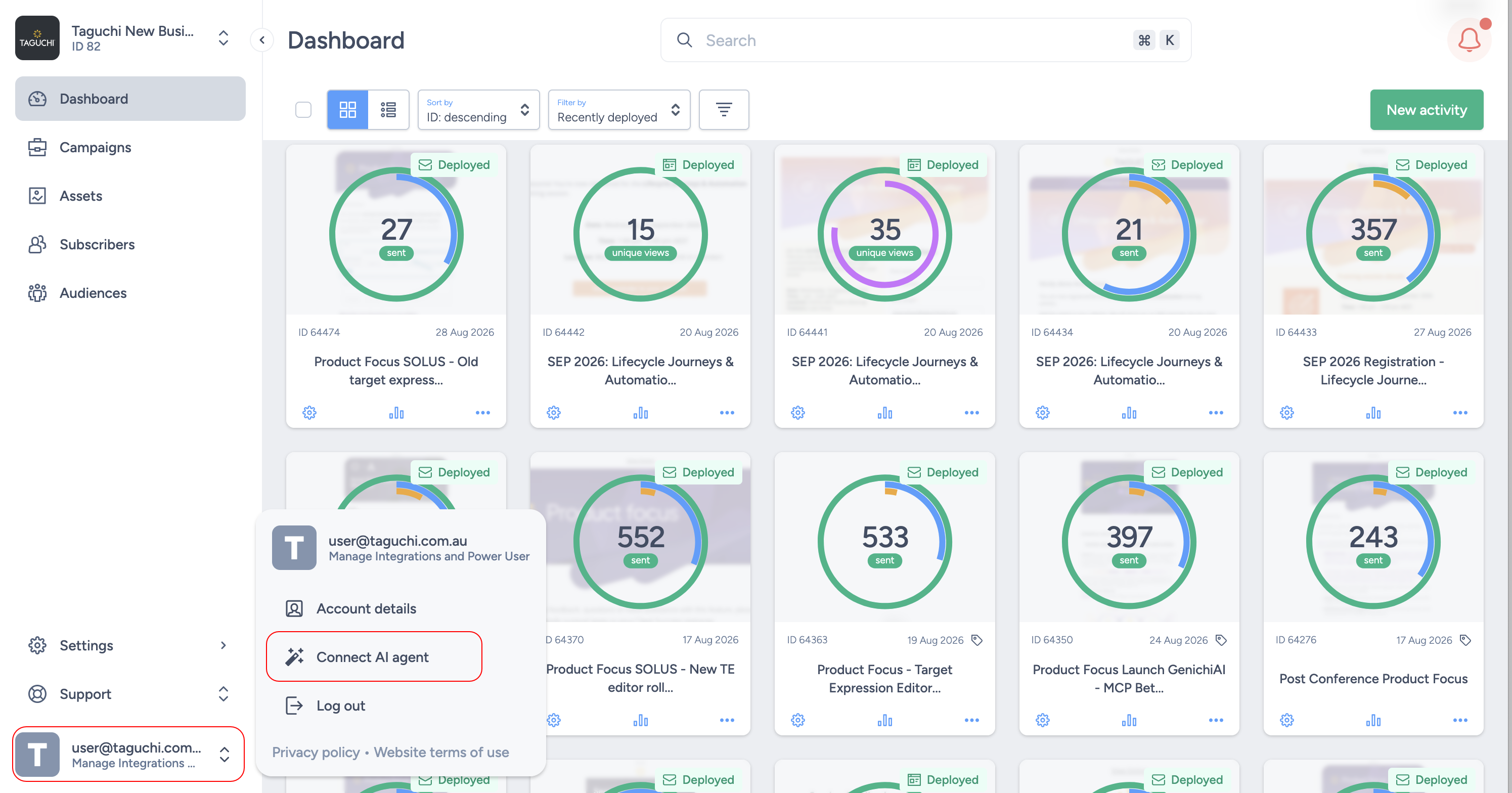The width and height of the screenshot is (1512, 793).
Task: Open the Website terms of use link
Action: pyautogui.click(x=441, y=752)
